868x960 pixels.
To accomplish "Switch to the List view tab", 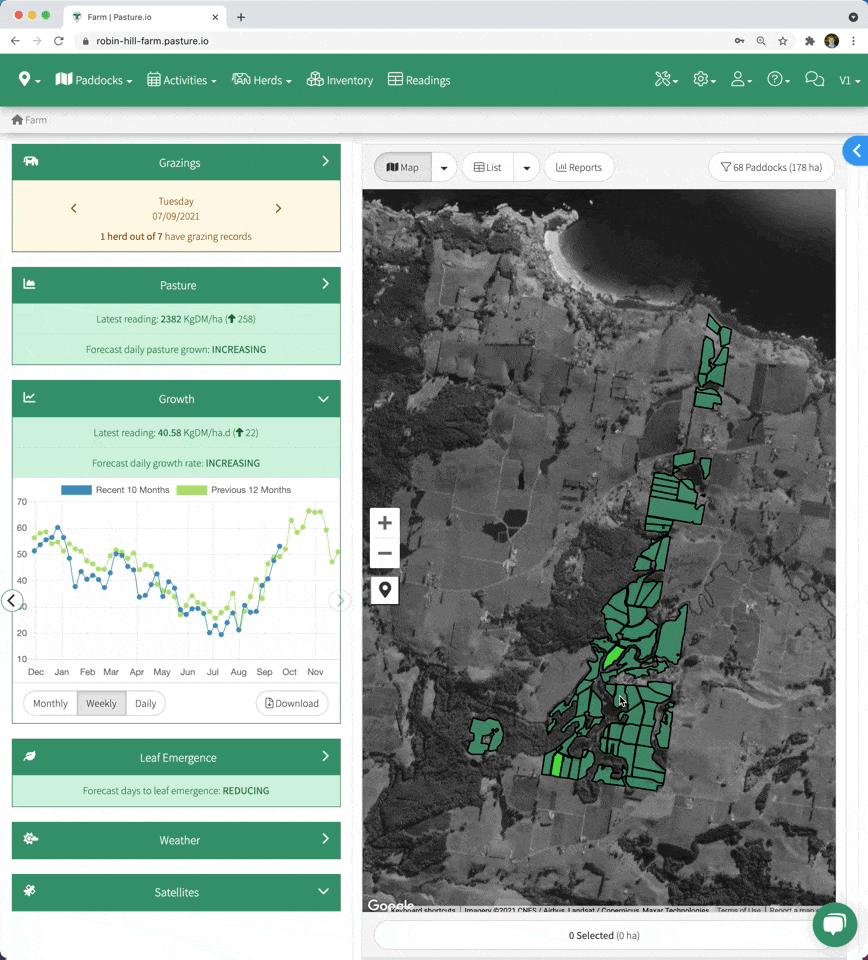I will pos(487,167).
